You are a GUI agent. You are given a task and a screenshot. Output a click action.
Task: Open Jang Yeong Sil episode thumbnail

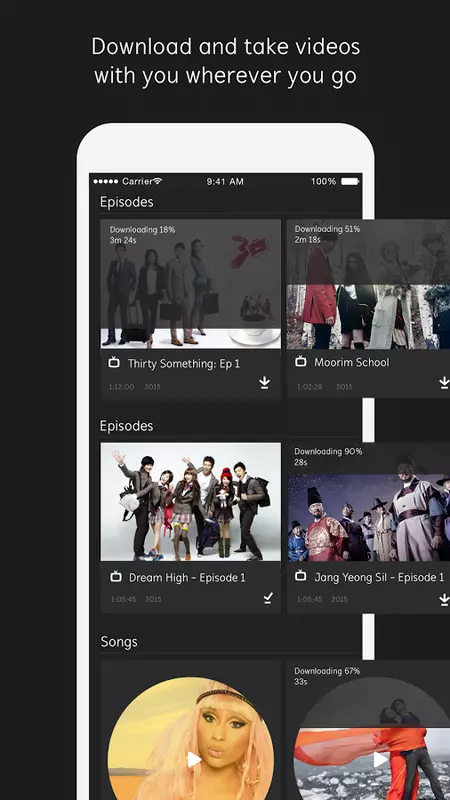(368, 502)
